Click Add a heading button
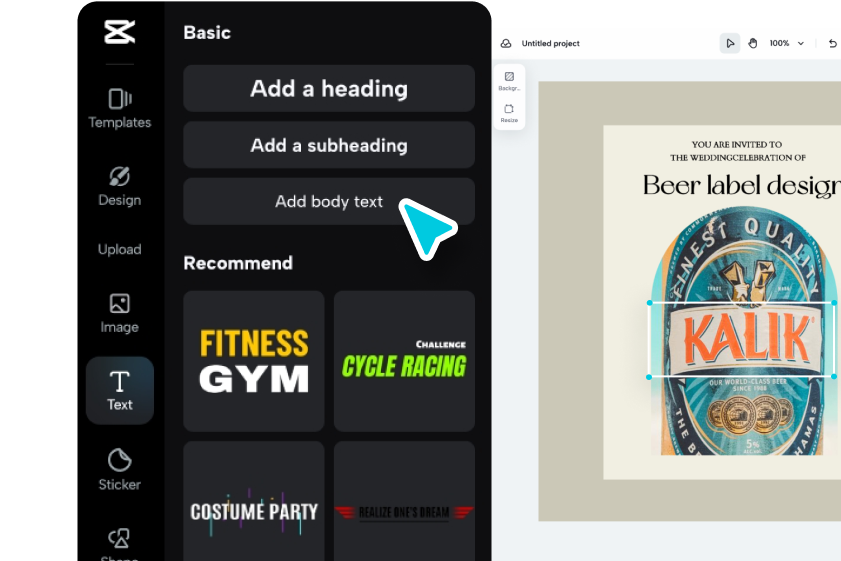The width and height of the screenshot is (841, 561). [x=329, y=88]
